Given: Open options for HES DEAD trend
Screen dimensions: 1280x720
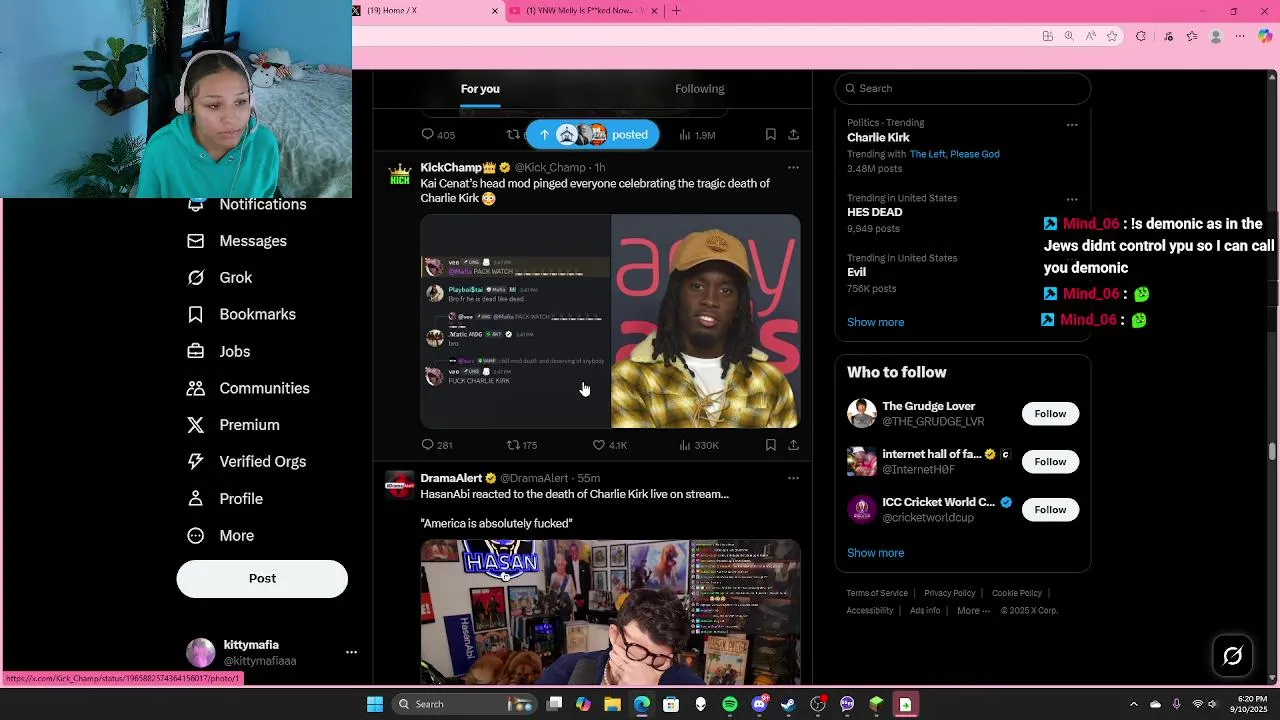Looking at the screenshot, I should (1072, 199).
